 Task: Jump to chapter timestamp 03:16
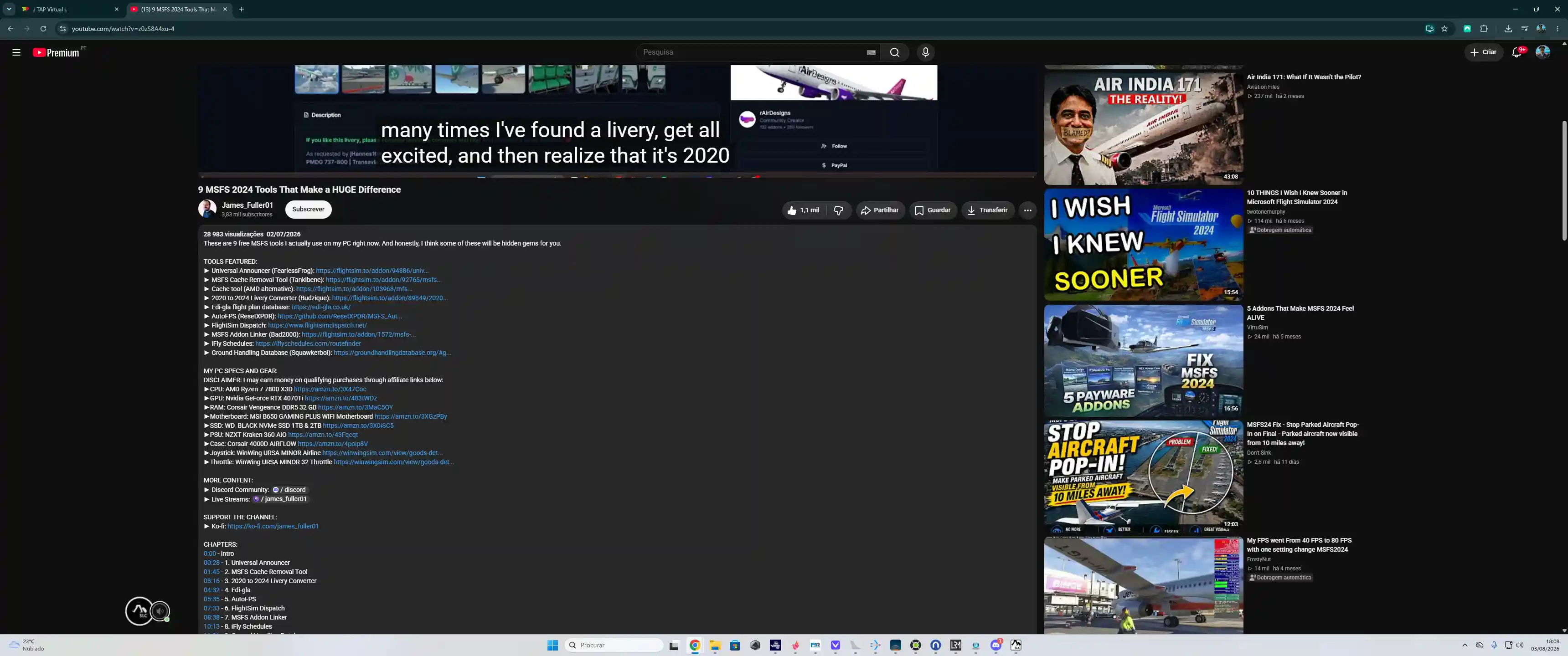point(211,581)
